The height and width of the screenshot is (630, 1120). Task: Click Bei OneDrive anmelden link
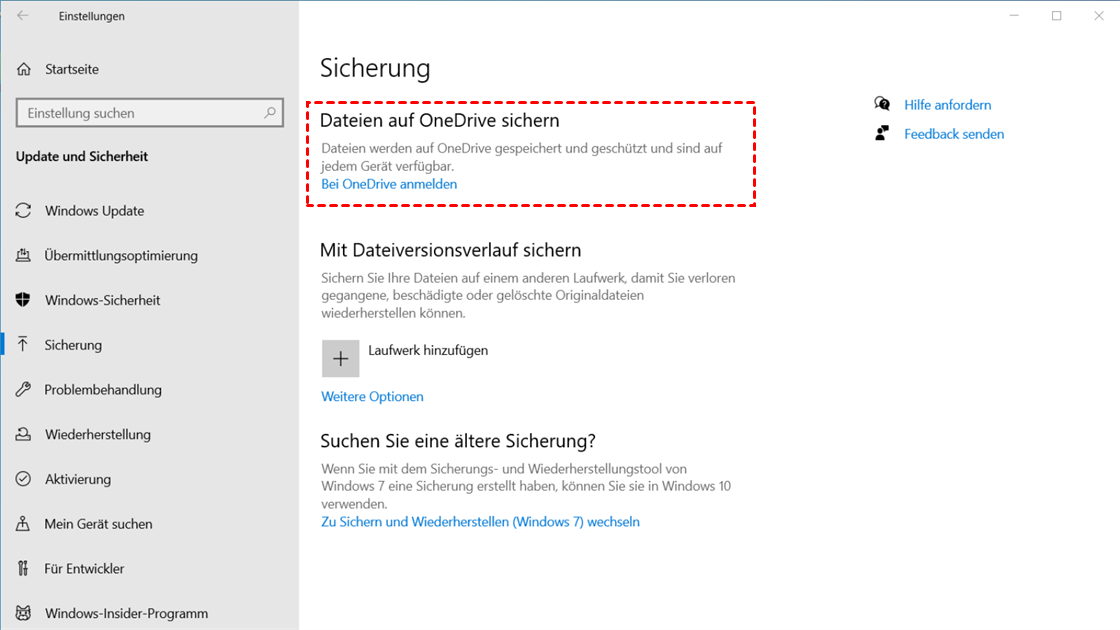point(389,184)
